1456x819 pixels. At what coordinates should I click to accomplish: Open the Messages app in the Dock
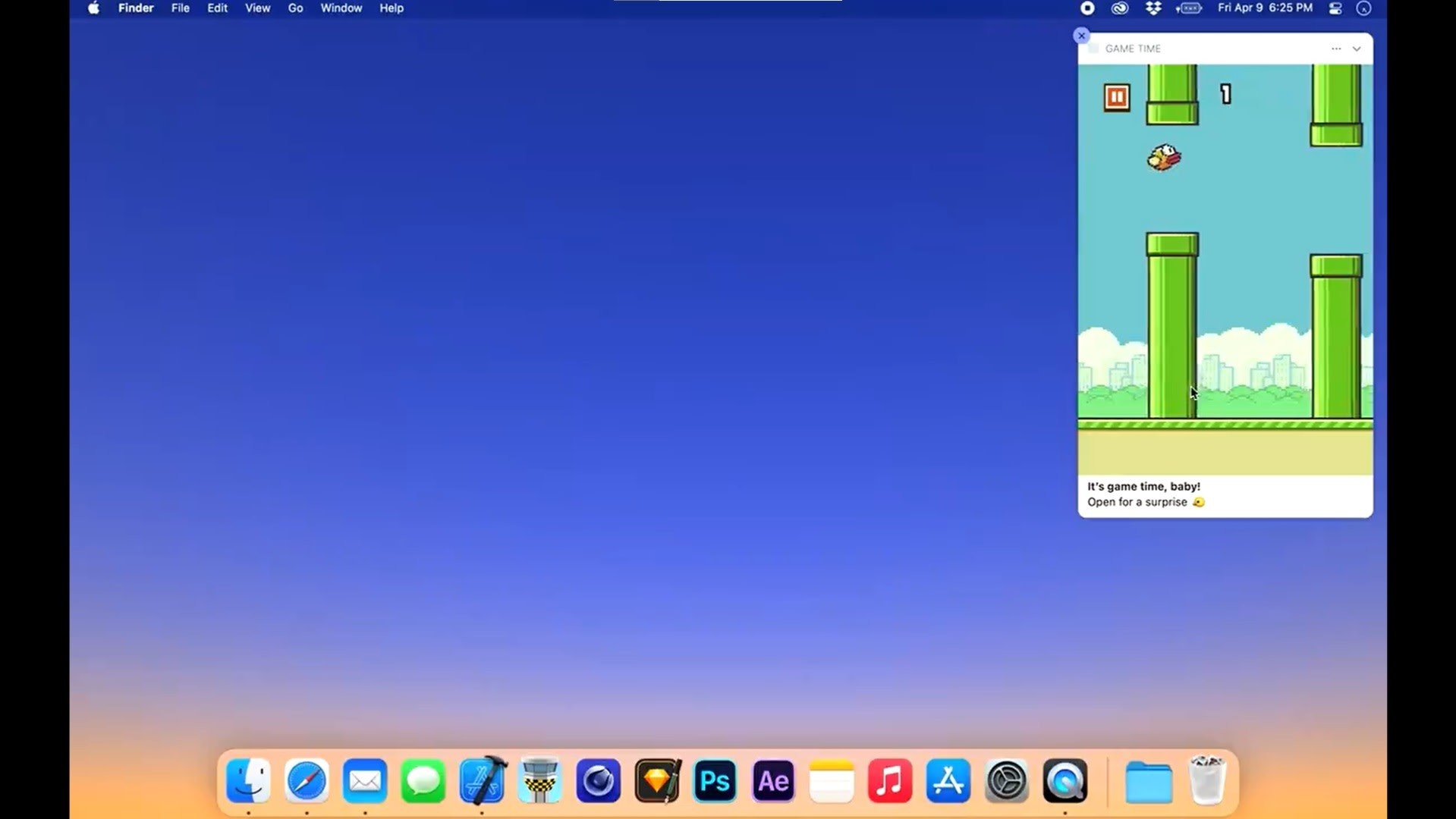point(423,780)
